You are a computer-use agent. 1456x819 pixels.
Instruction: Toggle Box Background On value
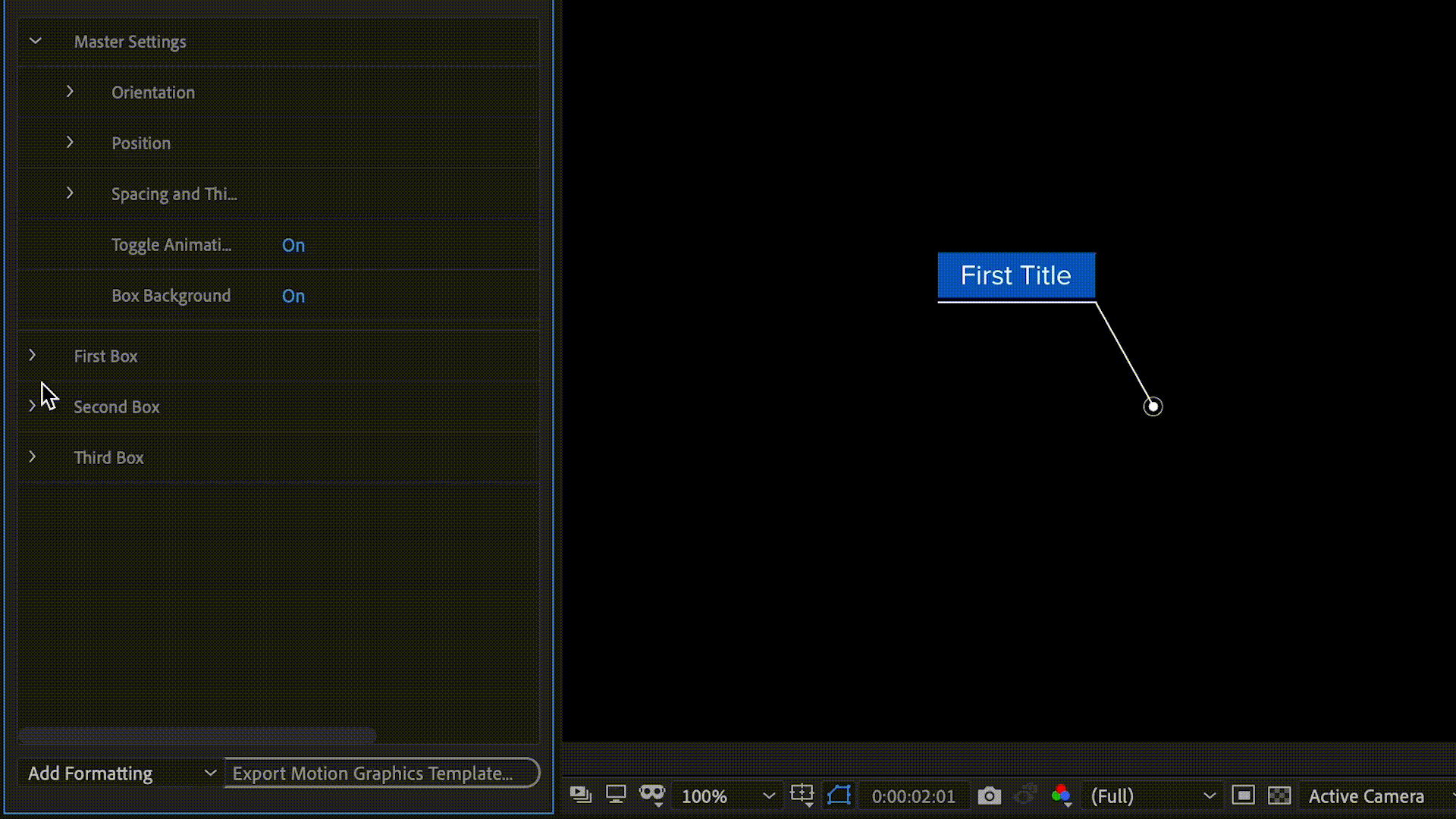click(x=293, y=296)
